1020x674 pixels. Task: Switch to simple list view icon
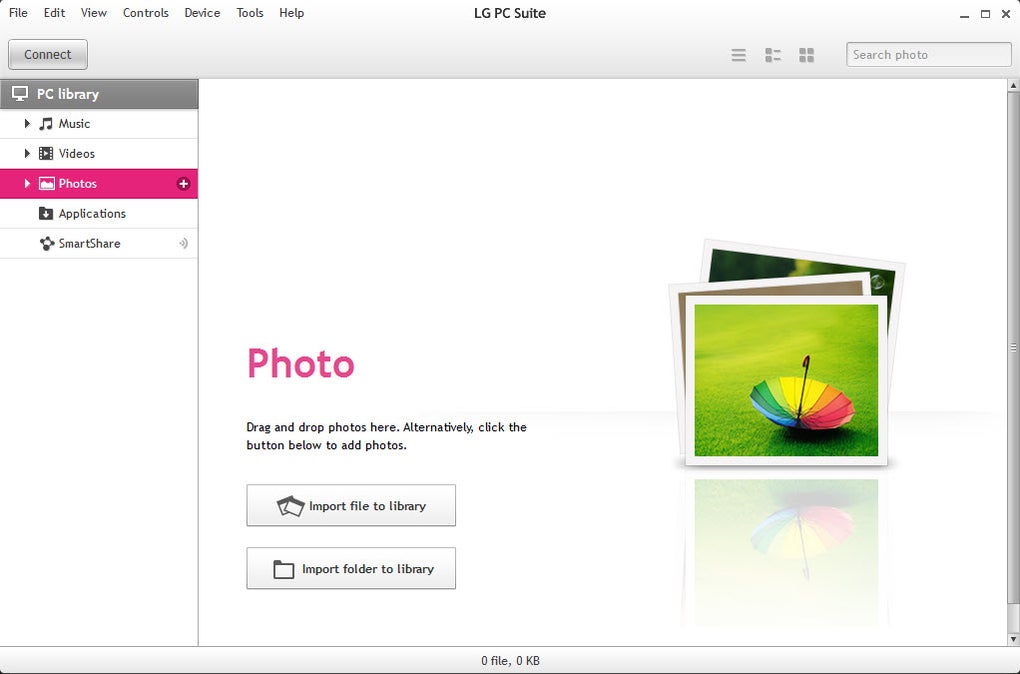pyautogui.click(x=738, y=55)
